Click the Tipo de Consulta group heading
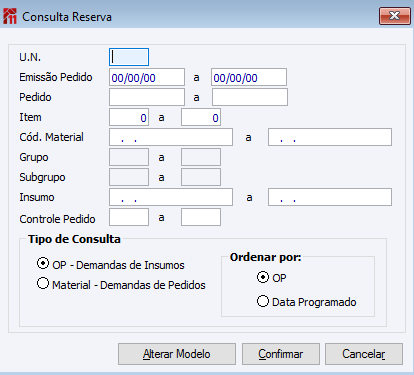This screenshot has height=375, width=414. click(74, 239)
